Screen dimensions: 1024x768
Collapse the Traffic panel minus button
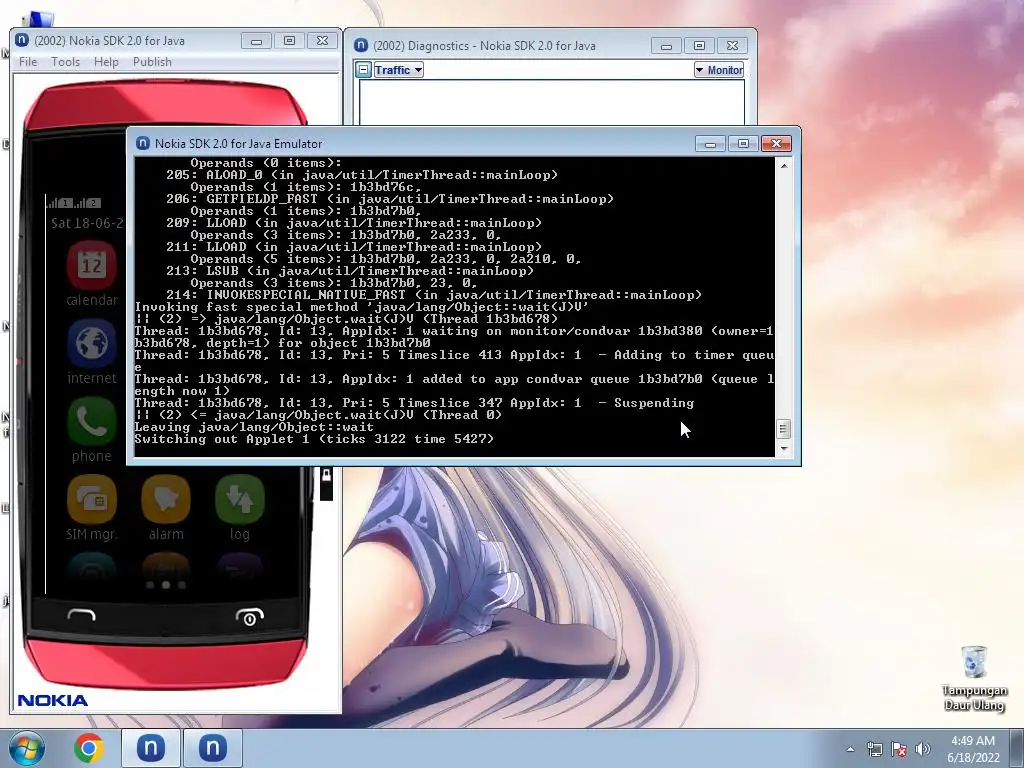point(364,70)
